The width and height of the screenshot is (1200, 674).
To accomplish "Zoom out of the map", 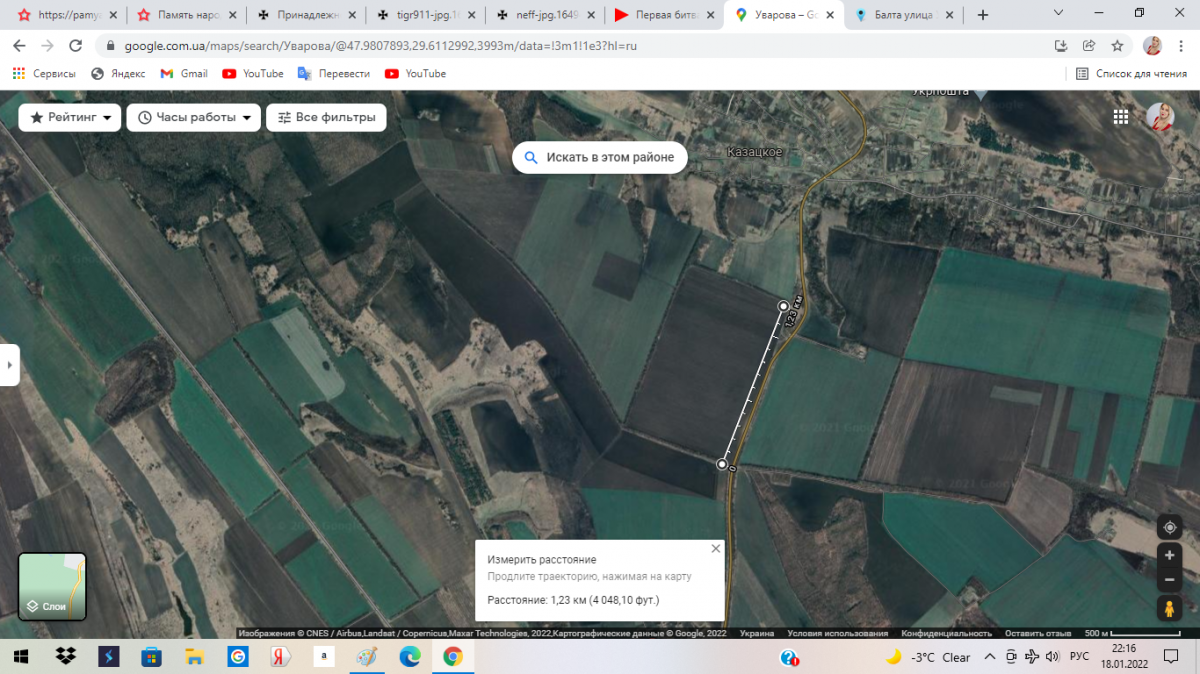I will pos(1169,580).
